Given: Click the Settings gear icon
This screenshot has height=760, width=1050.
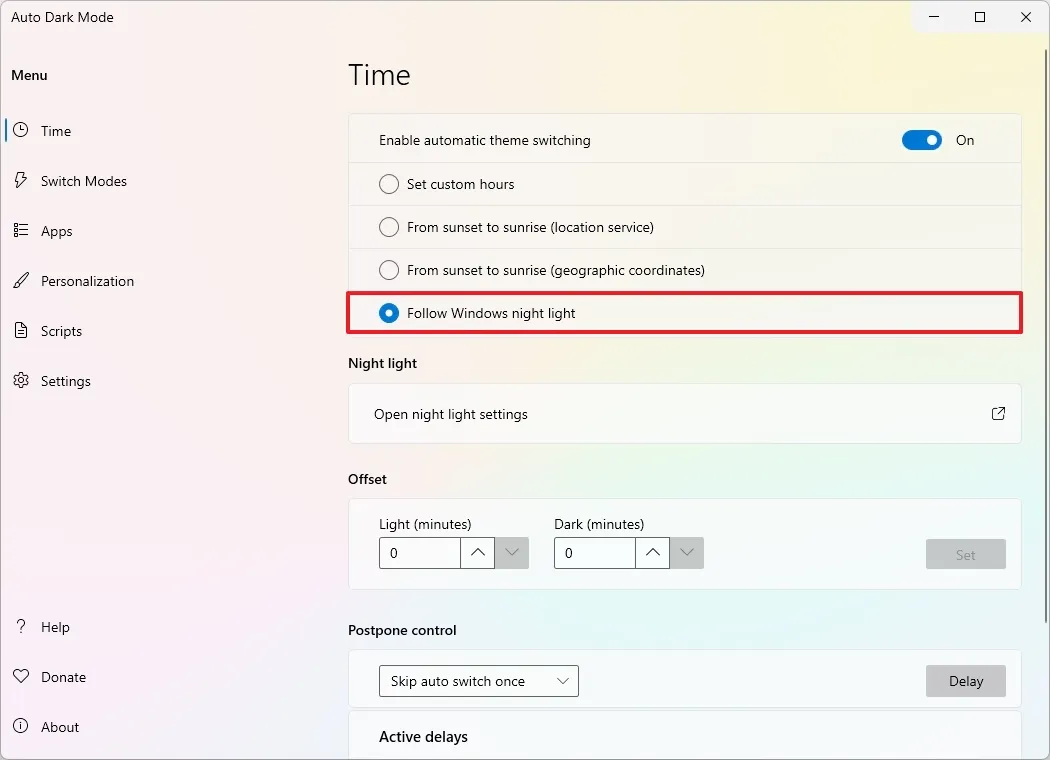Looking at the screenshot, I should point(20,380).
